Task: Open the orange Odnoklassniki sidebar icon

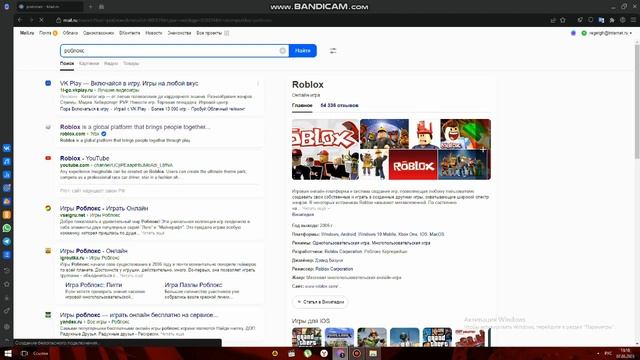Action: [7, 215]
